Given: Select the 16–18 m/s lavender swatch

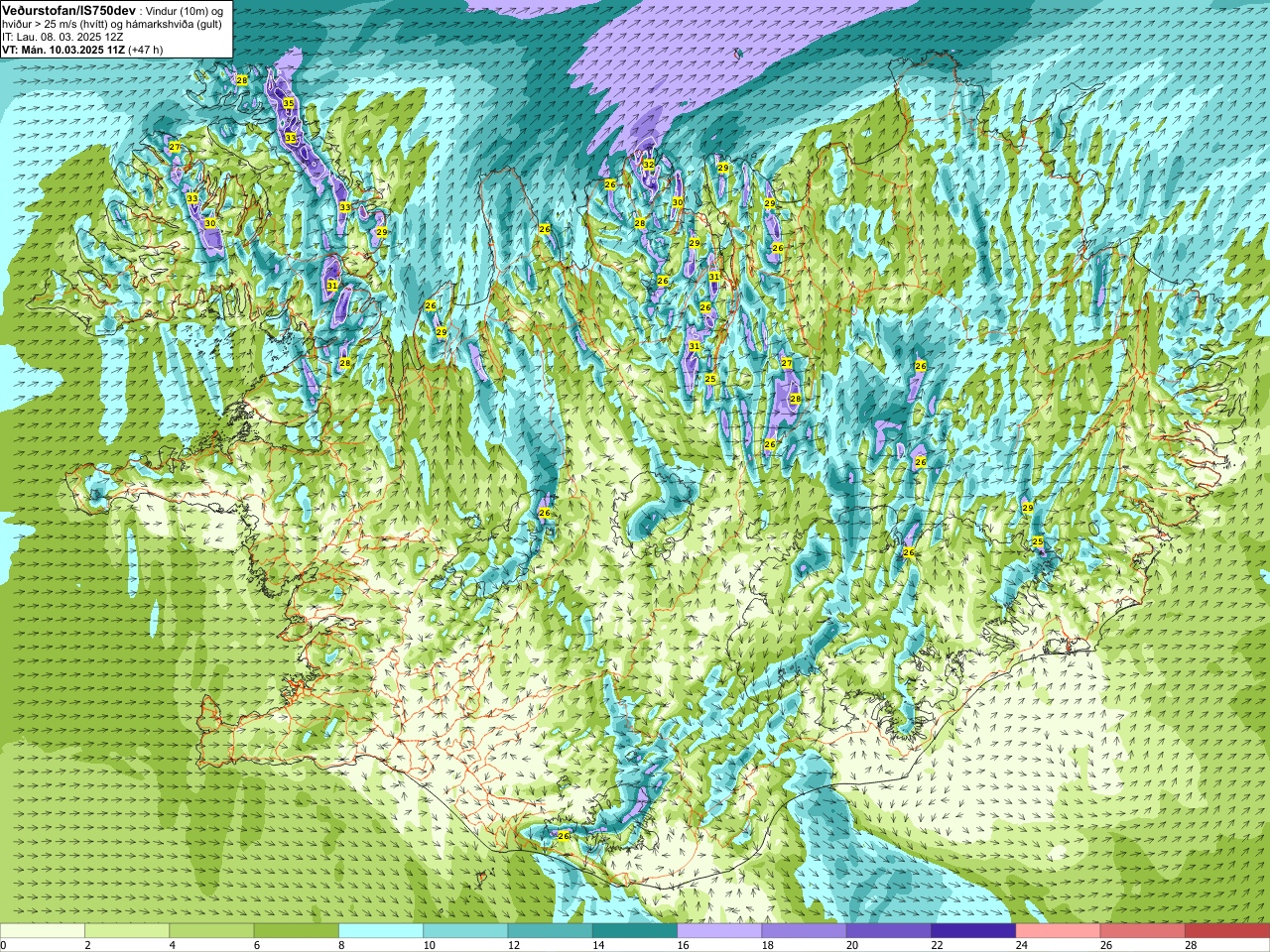Looking at the screenshot, I should point(719,931).
